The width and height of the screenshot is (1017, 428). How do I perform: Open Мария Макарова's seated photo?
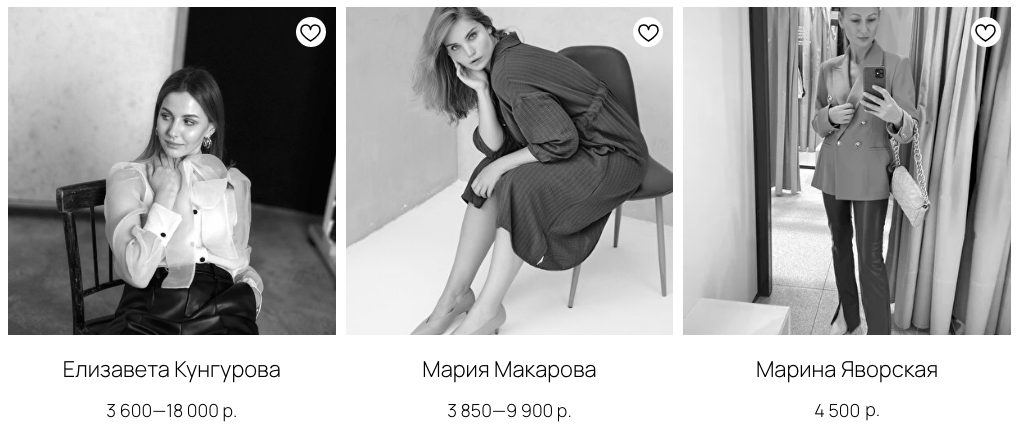click(509, 171)
